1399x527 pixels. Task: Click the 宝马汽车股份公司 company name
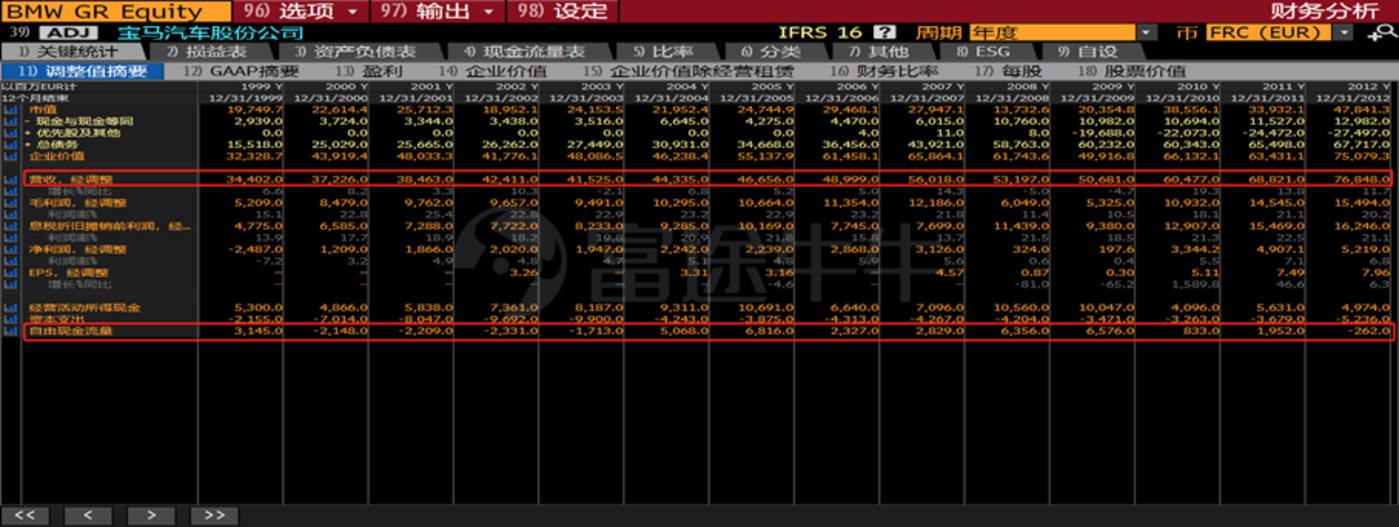[210, 33]
